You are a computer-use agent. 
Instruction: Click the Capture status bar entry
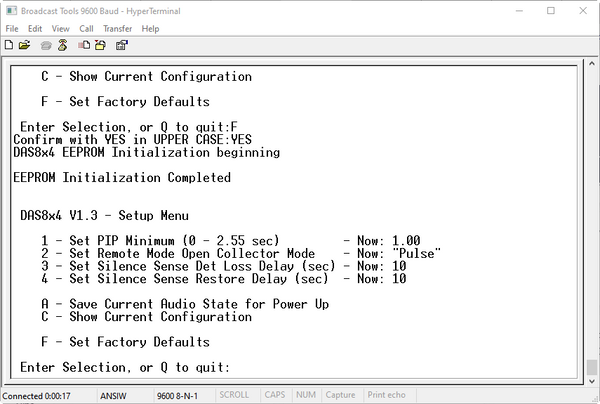(340, 395)
